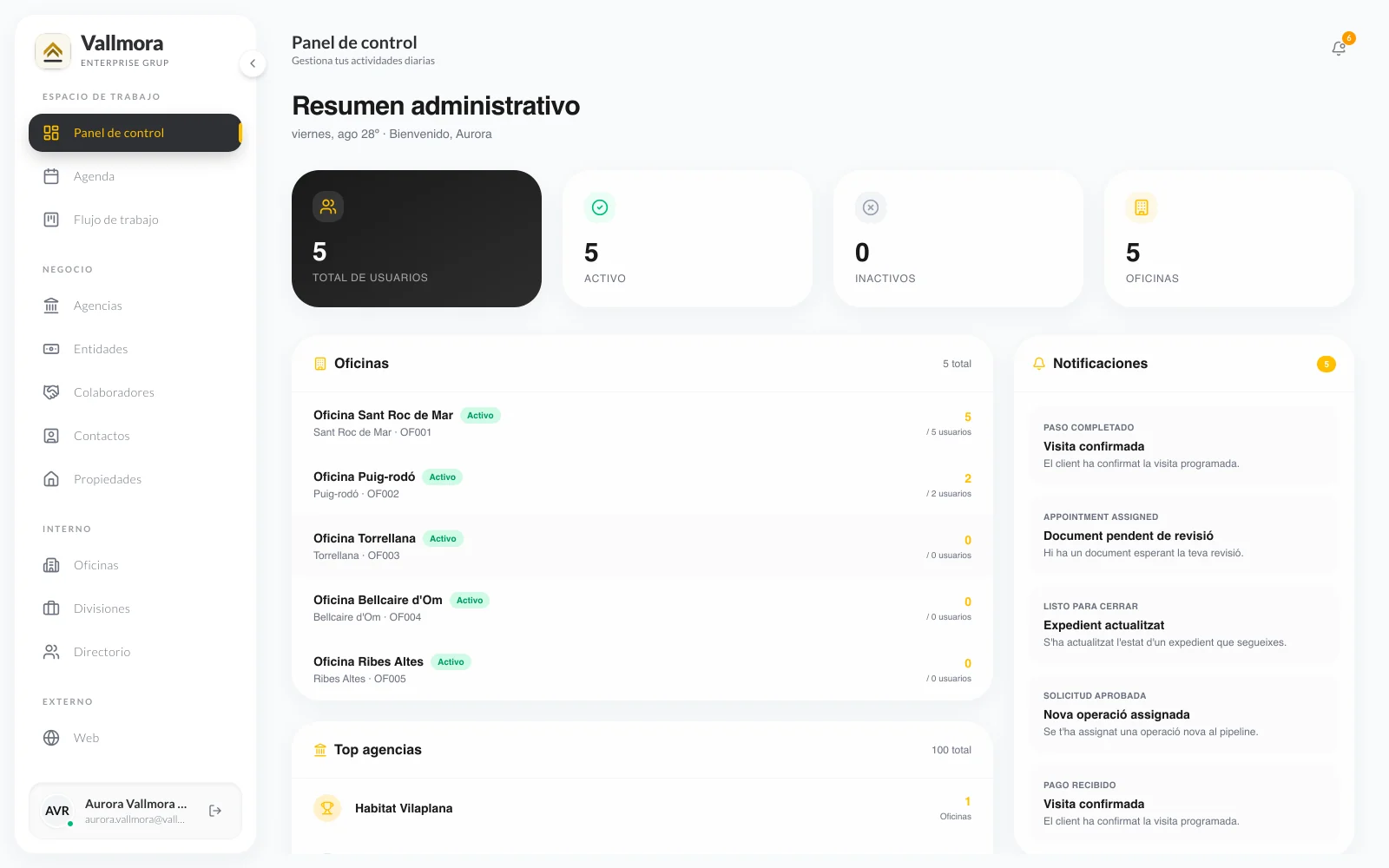Screen dimensions: 1389x868
Task: Open the Paso completado Visita confirmada notification
Action: pyautogui.click(x=1184, y=445)
